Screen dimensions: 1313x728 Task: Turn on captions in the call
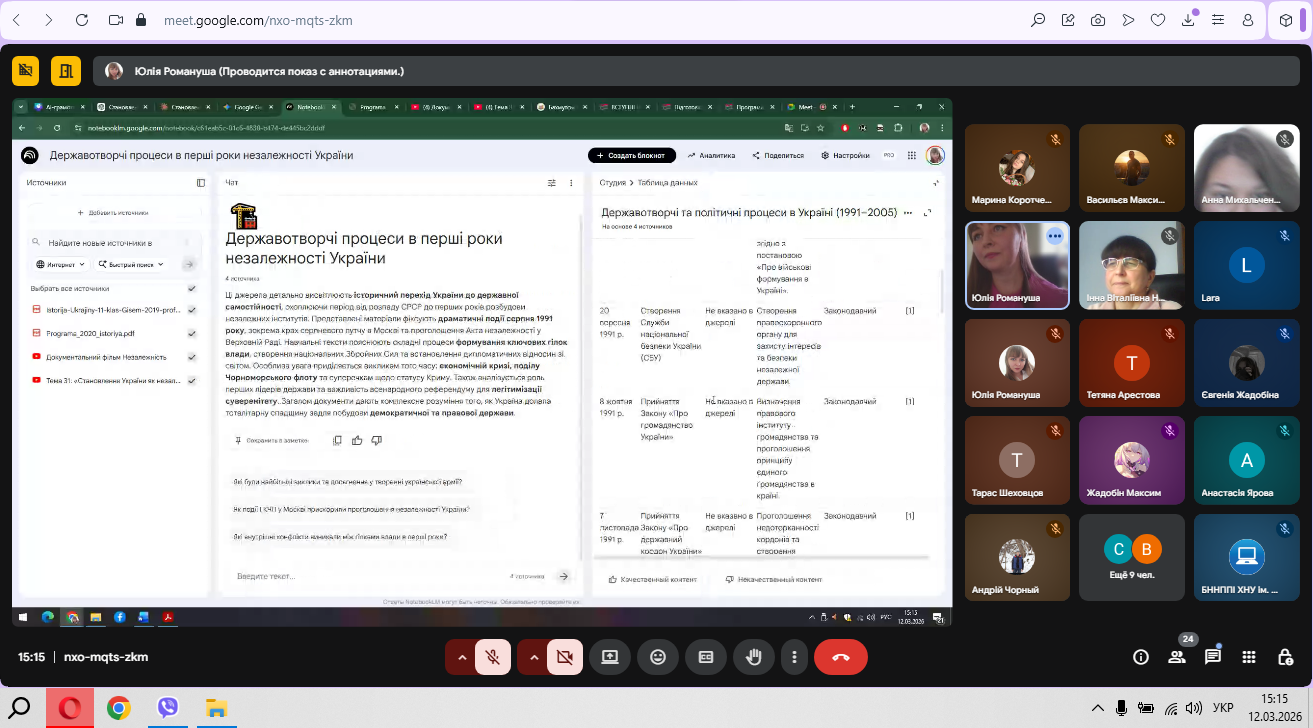pos(706,657)
